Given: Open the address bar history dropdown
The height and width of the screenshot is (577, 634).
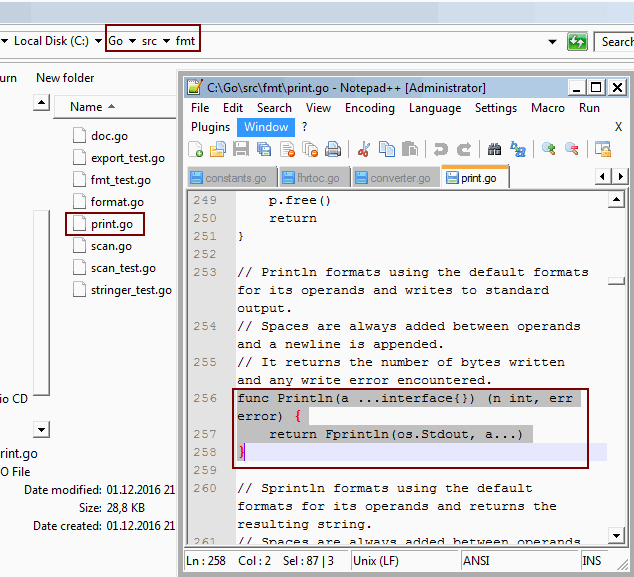Looking at the screenshot, I should click(x=552, y=41).
